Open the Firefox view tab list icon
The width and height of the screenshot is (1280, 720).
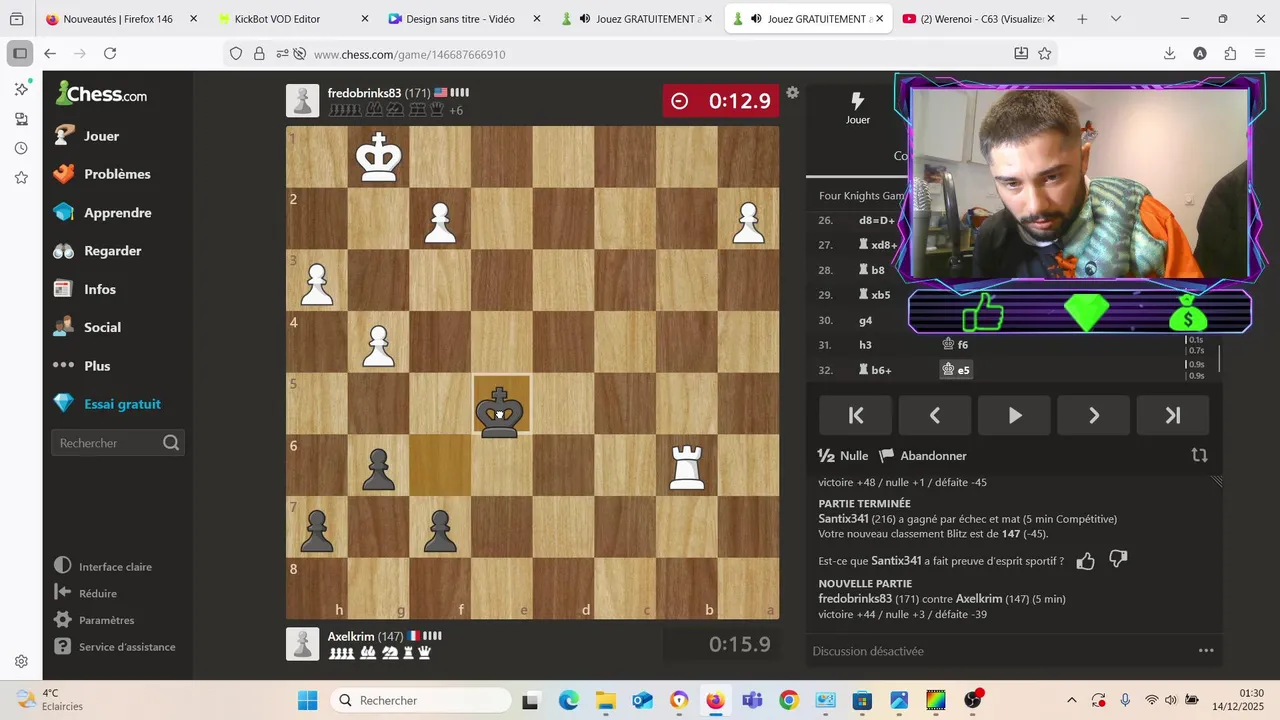[x=16, y=19]
